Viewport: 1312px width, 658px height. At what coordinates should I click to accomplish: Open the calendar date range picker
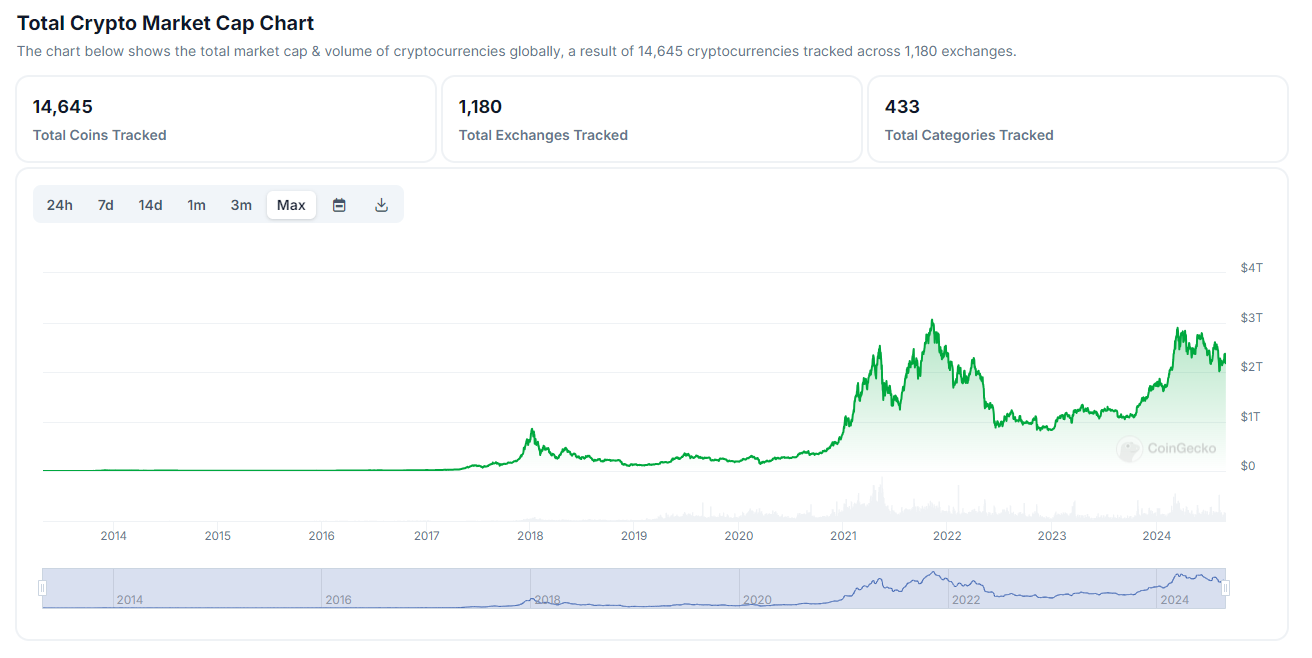[x=339, y=205]
